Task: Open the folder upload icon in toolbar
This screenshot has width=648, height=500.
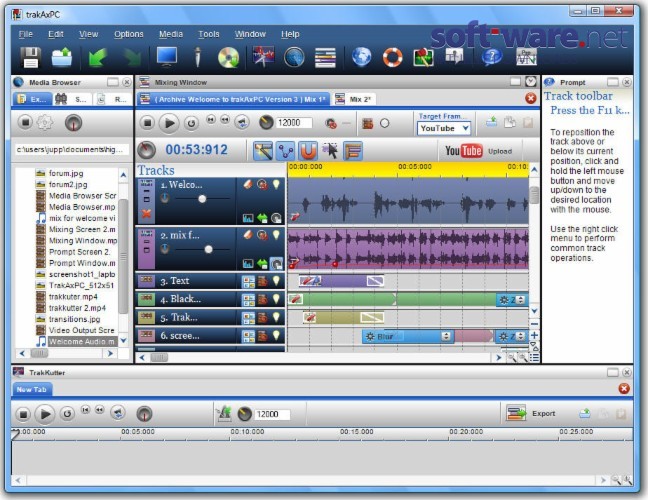Action: [x=62, y=57]
